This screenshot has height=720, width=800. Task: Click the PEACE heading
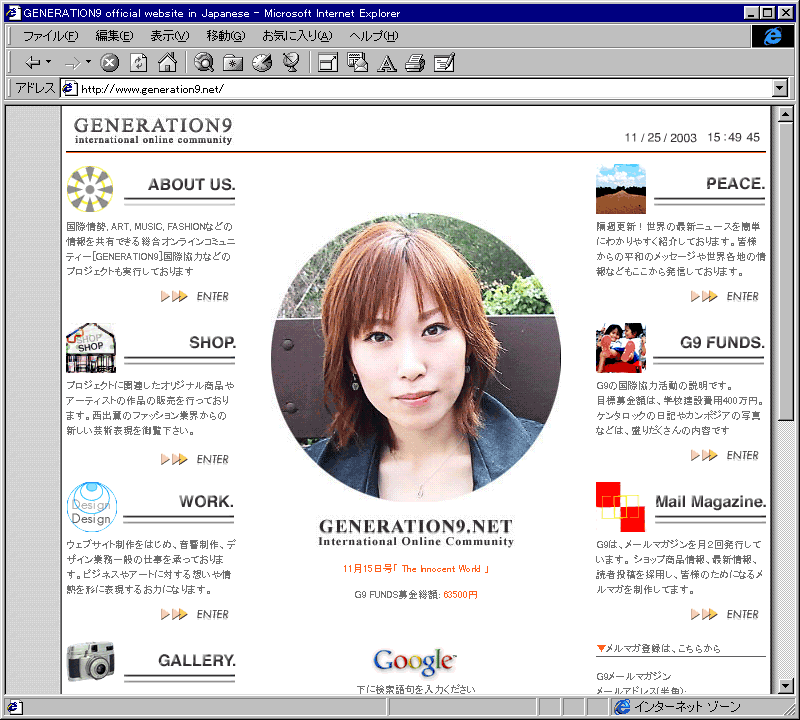coord(735,184)
